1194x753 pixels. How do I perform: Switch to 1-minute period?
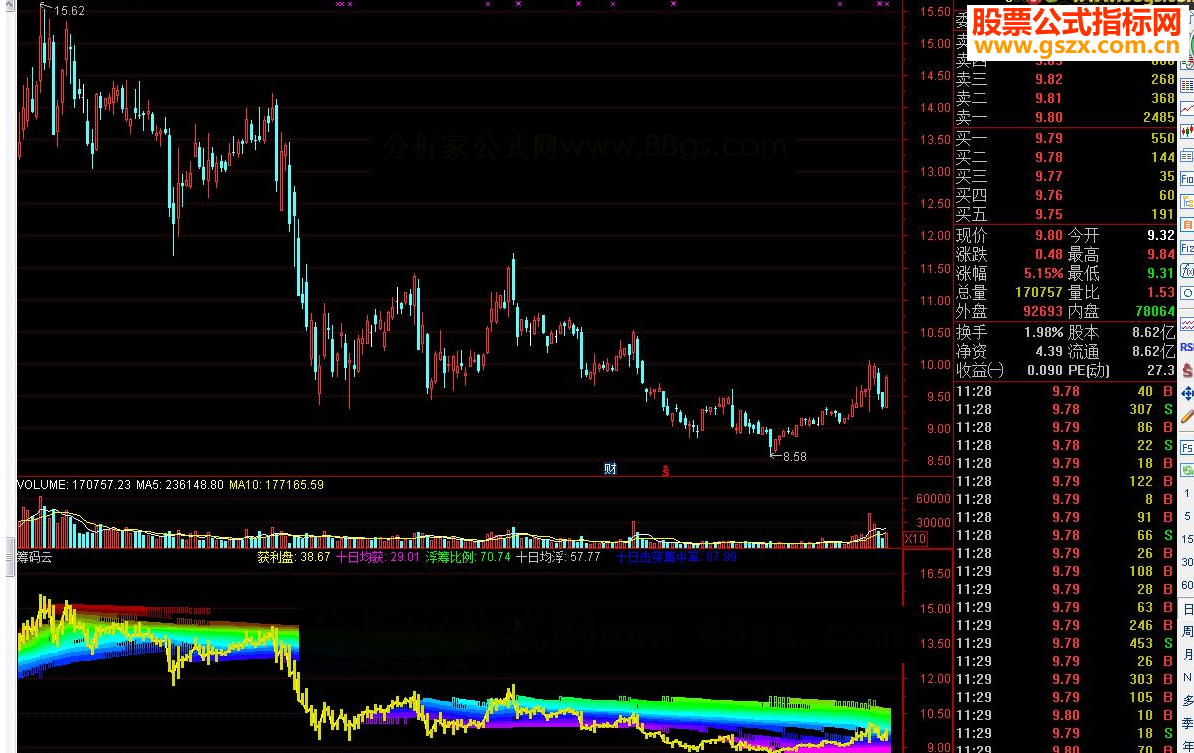click(1187, 493)
